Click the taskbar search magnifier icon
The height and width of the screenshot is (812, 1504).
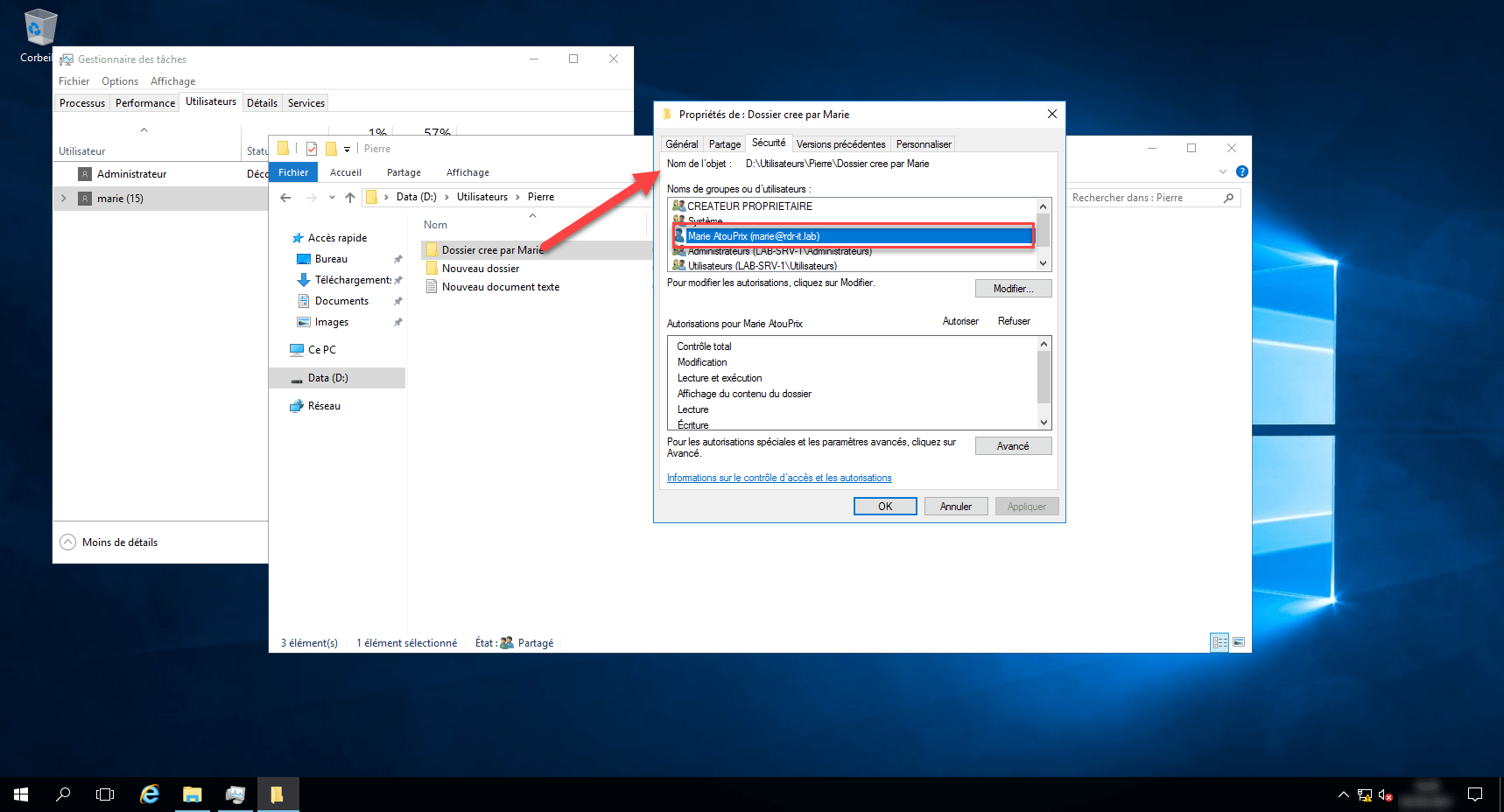click(63, 794)
